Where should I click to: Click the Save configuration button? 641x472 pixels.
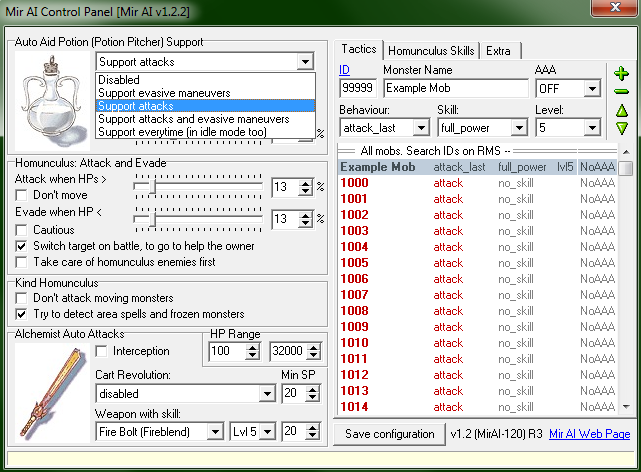390,434
